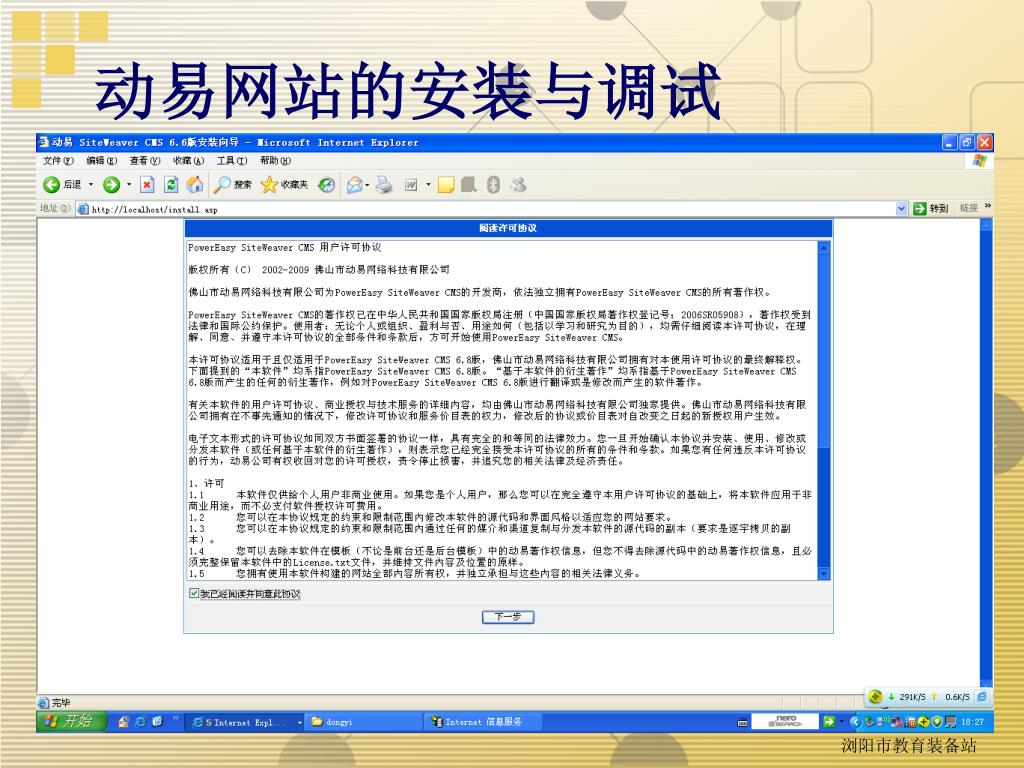Image resolution: width=1024 pixels, height=768 pixels.
Task: Click the green arrow Nero search button
Action: 829,722
